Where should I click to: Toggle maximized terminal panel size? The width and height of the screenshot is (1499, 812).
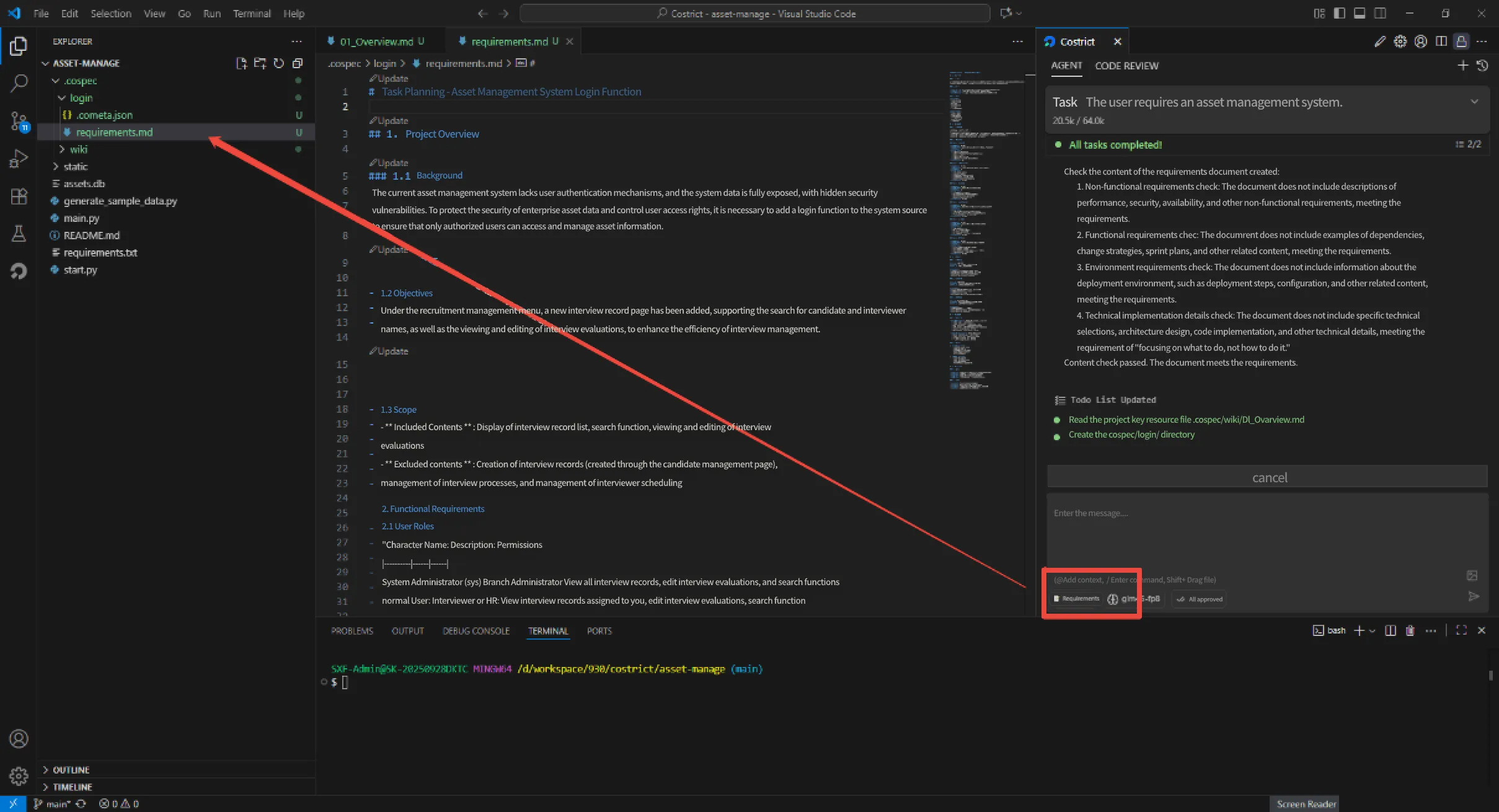(1461, 630)
